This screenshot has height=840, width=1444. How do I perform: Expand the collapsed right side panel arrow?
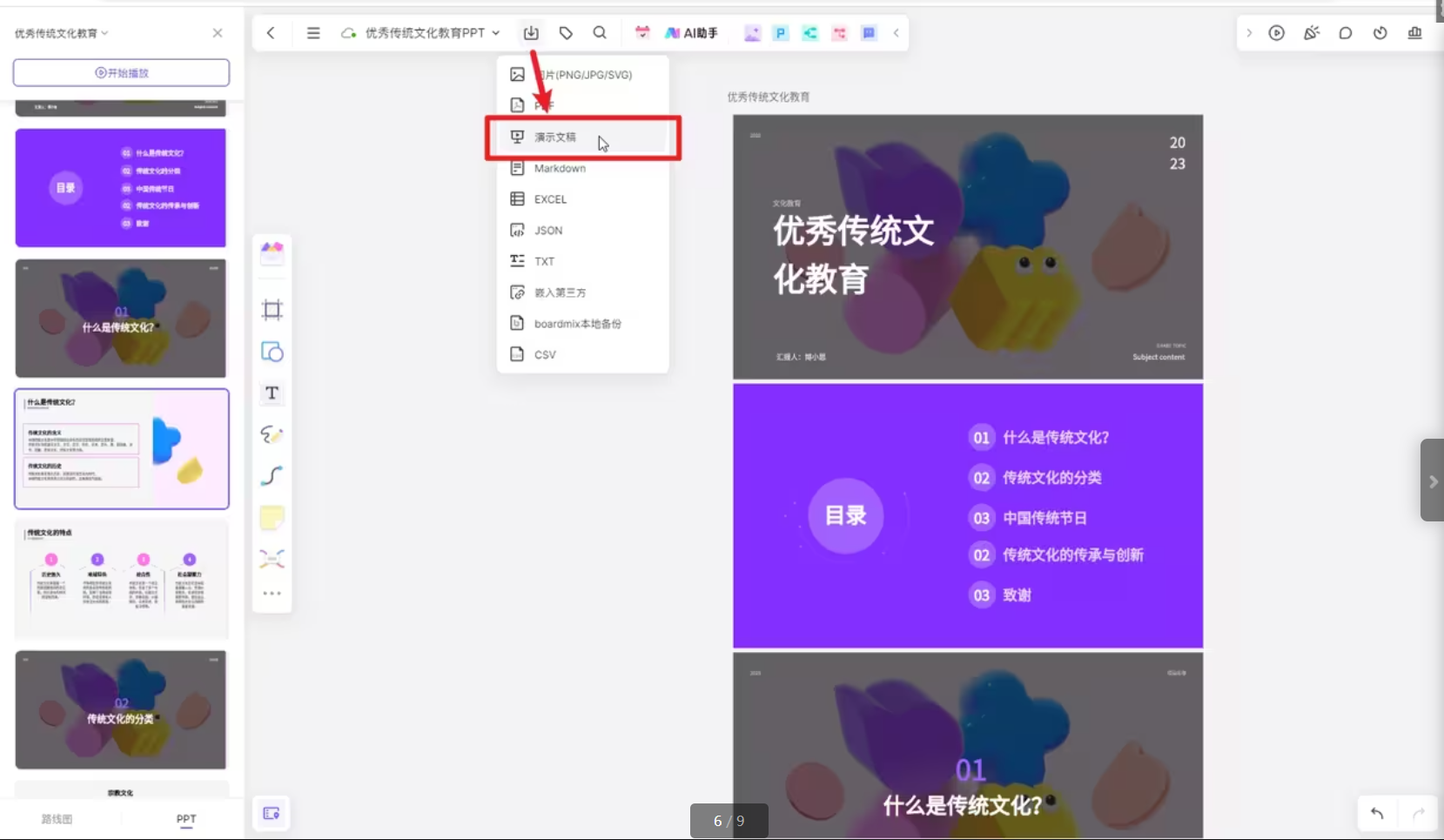click(x=1432, y=481)
